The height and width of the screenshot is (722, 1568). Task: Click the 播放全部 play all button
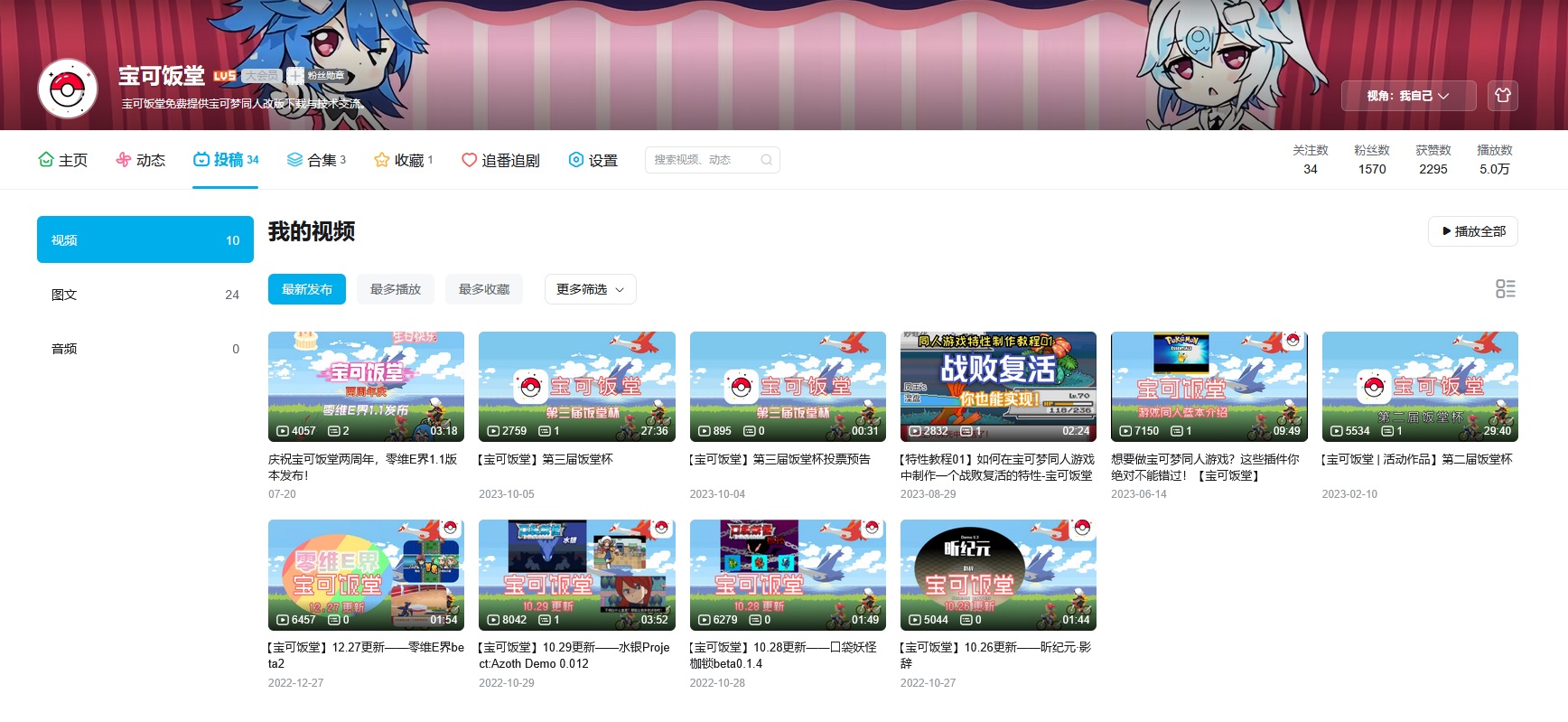tap(1473, 231)
